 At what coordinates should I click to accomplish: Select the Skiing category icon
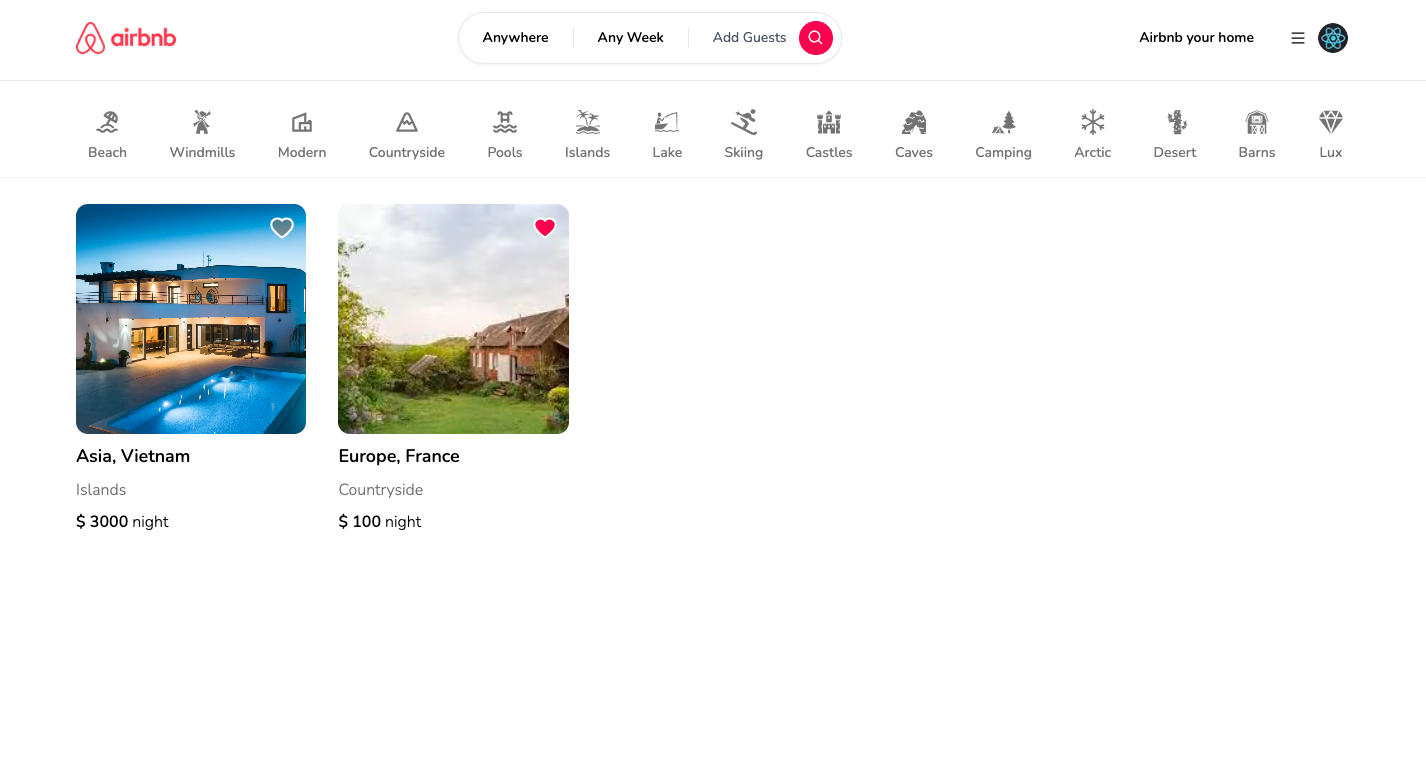(743, 122)
